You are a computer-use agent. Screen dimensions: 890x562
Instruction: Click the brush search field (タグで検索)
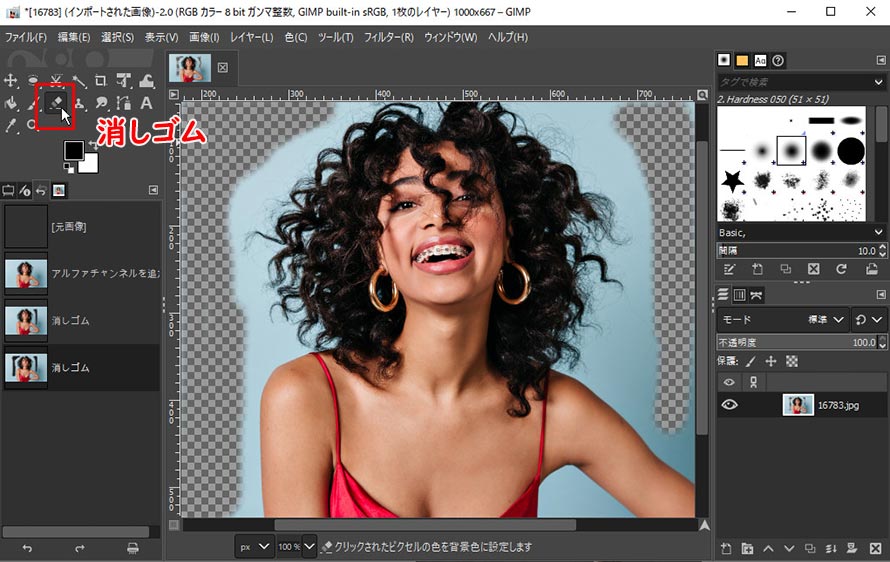(x=795, y=82)
